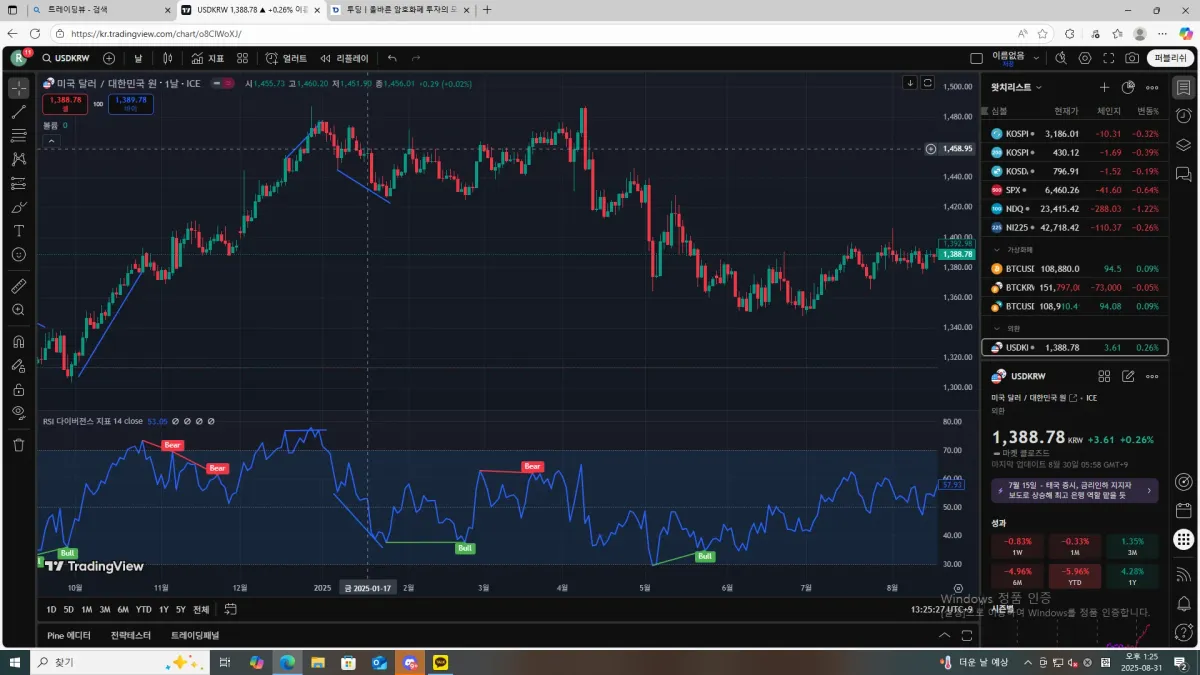This screenshot has width=1200, height=675.
Task: Take a chart snapshot with camera icon
Action: click(x=1131, y=59)
